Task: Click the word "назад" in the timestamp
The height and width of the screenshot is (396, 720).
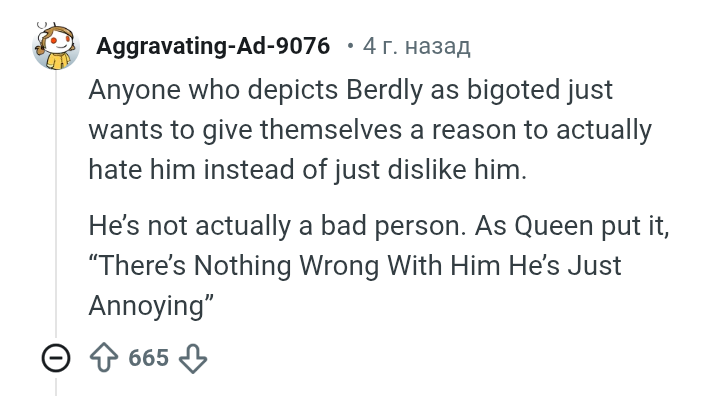Action: click(438, 47)
